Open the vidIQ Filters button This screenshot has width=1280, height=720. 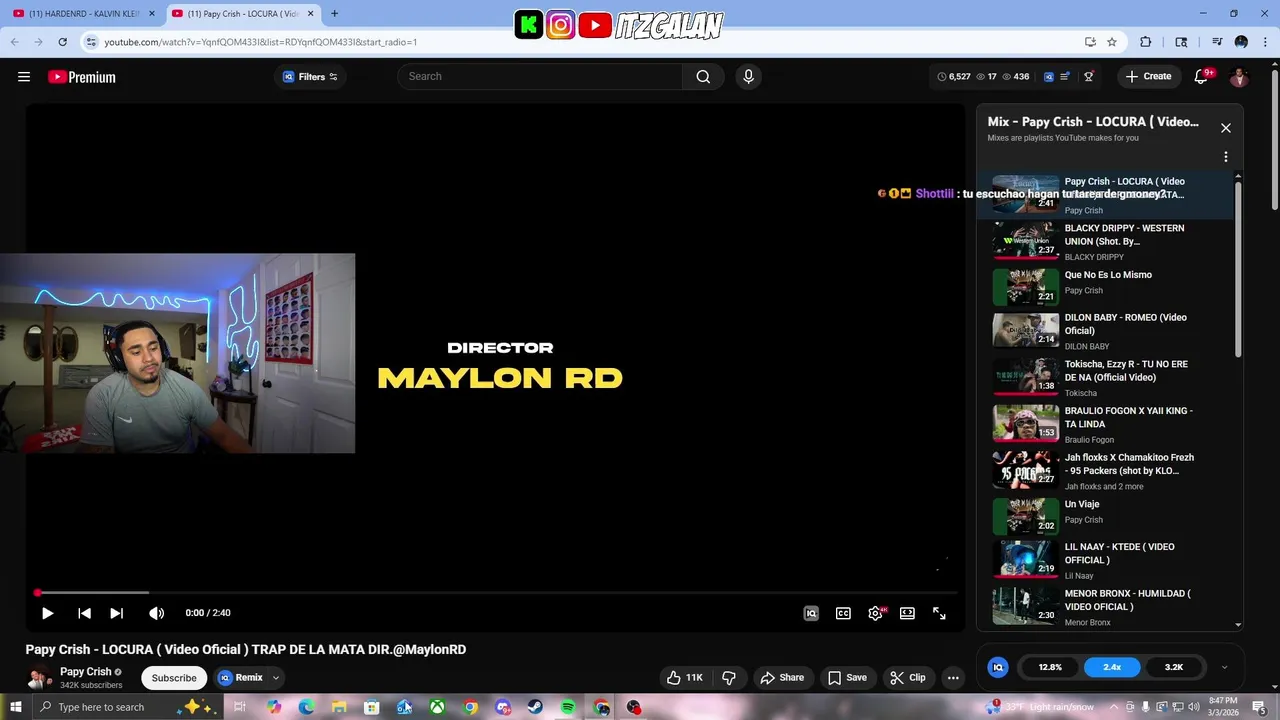pyautogui.click(x=310, y=77)
